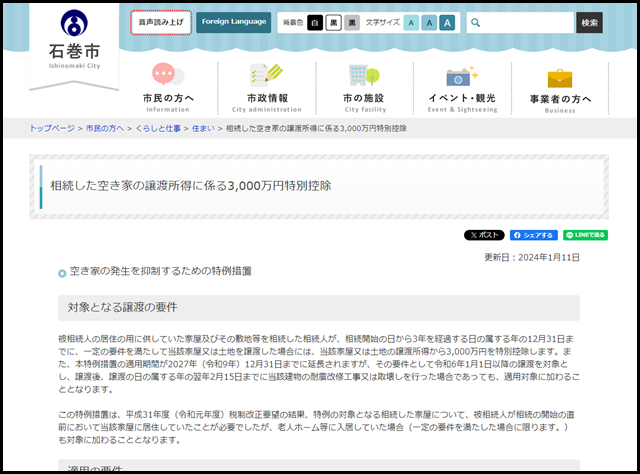This screenshot has width=640, height=474.
Task: Open the イベント・観光 camera icon
Action: tap(462, 76)
